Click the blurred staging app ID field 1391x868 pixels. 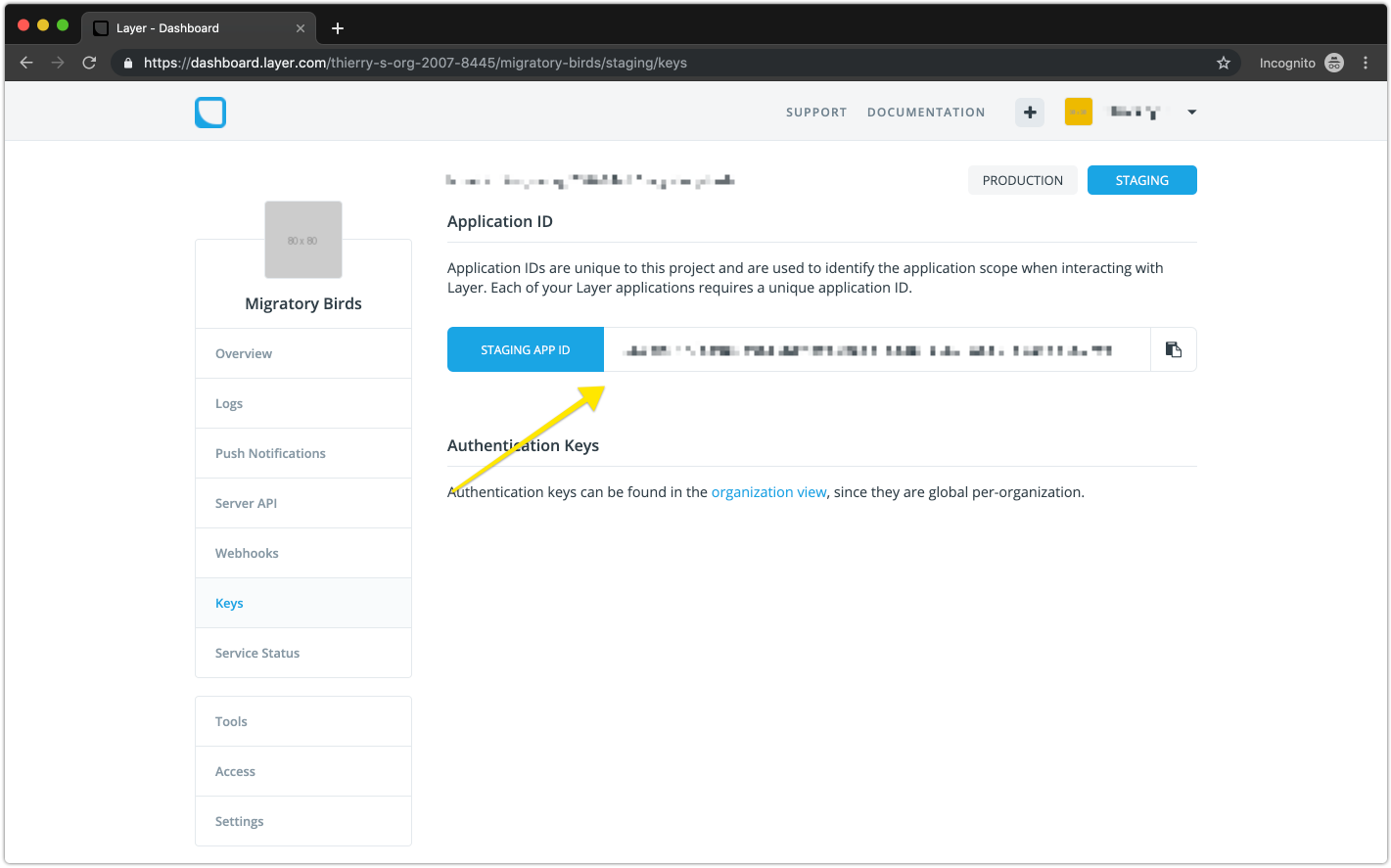click(x=877, y=349)
